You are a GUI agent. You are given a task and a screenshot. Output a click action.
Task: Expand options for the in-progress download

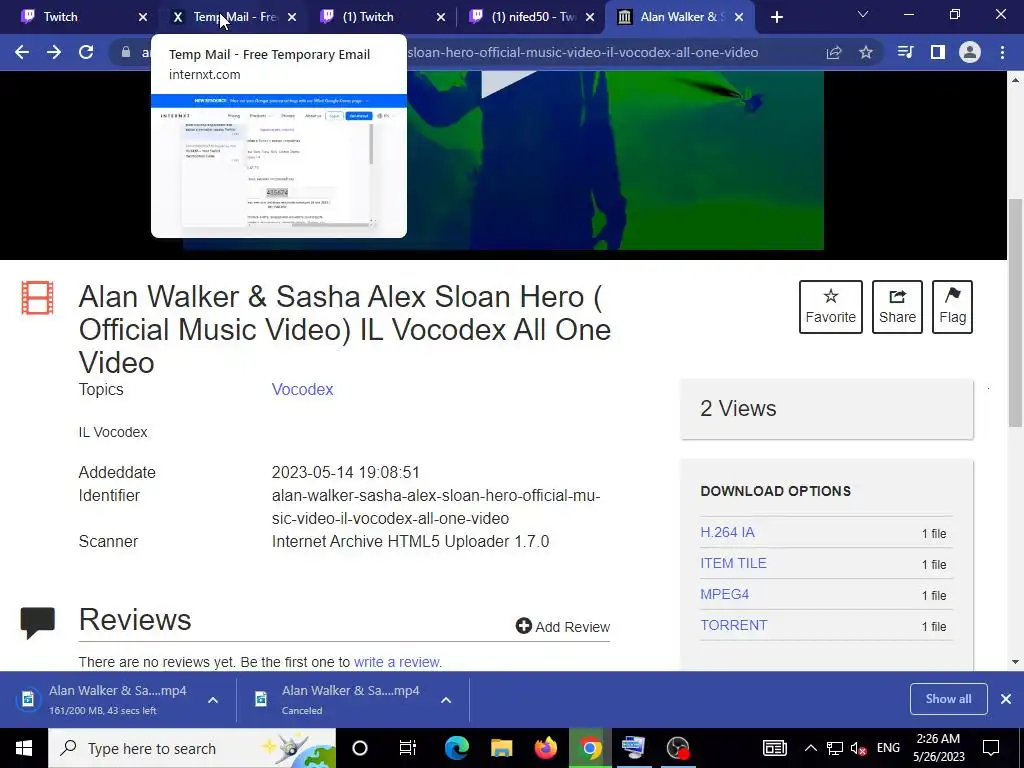[213, 699]
